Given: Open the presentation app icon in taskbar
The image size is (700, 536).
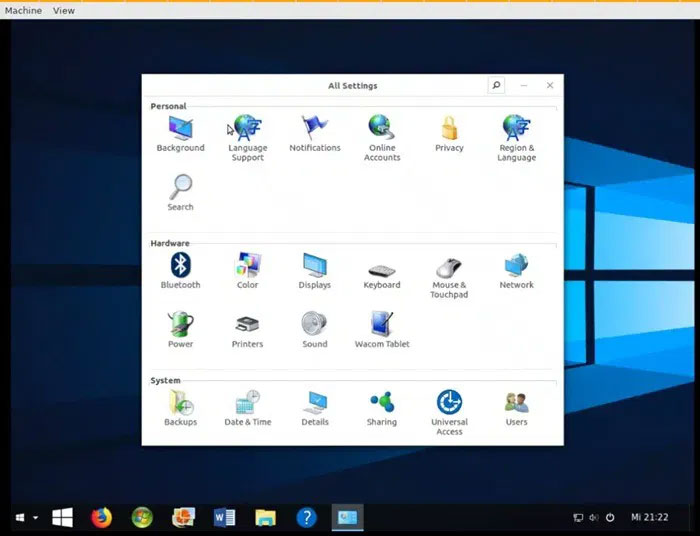Looking at the screenshot, I should pyautogui.click(x=183, y=518).
